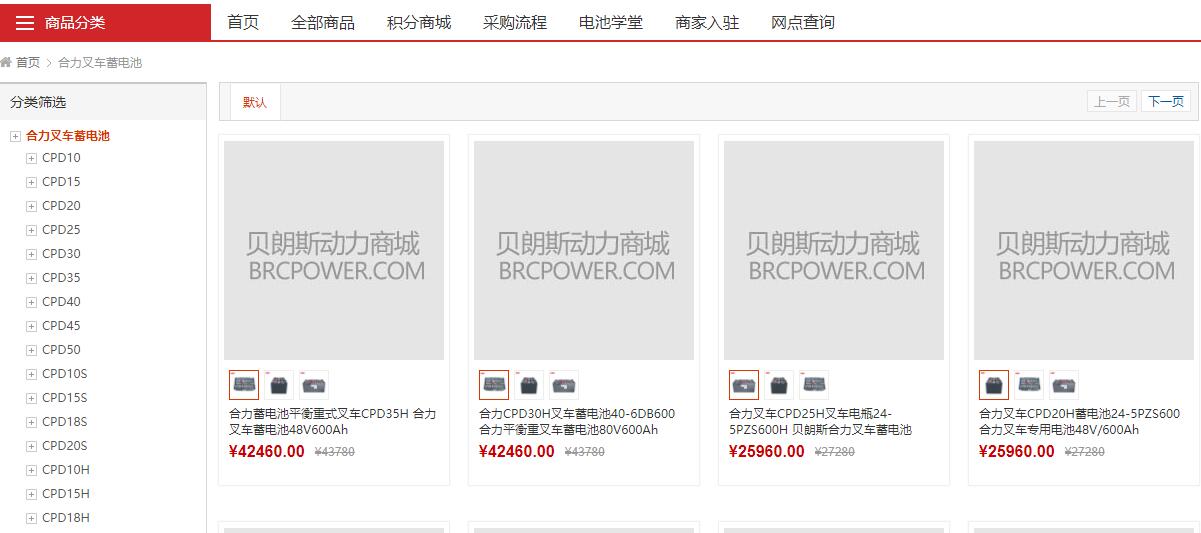The width and height of the screenshot is (1201, 533).
Task: Select third thumbnail of CPD30H battery product
Action: (564, 385)
